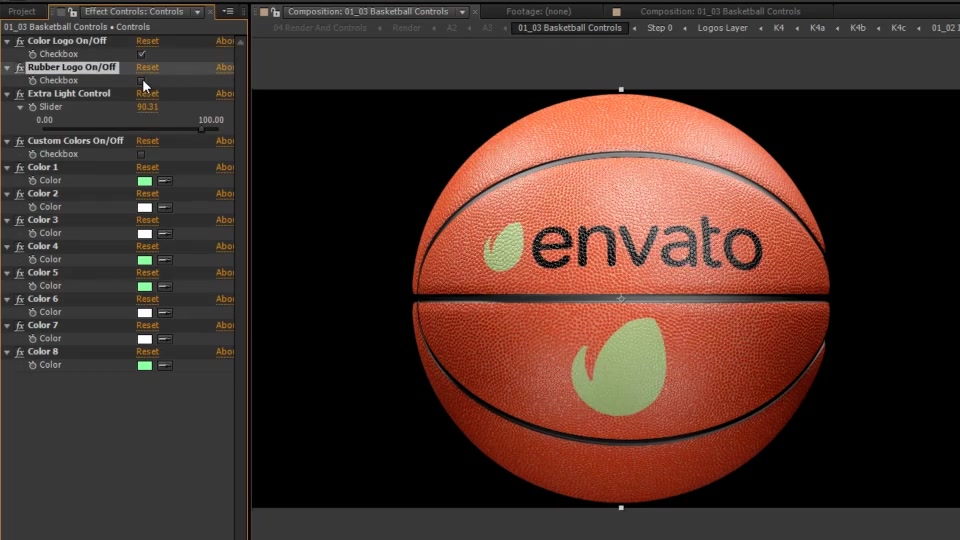Select the Footage (none) tab
This screenshot has height=540, width=960.
click(539, 12)
